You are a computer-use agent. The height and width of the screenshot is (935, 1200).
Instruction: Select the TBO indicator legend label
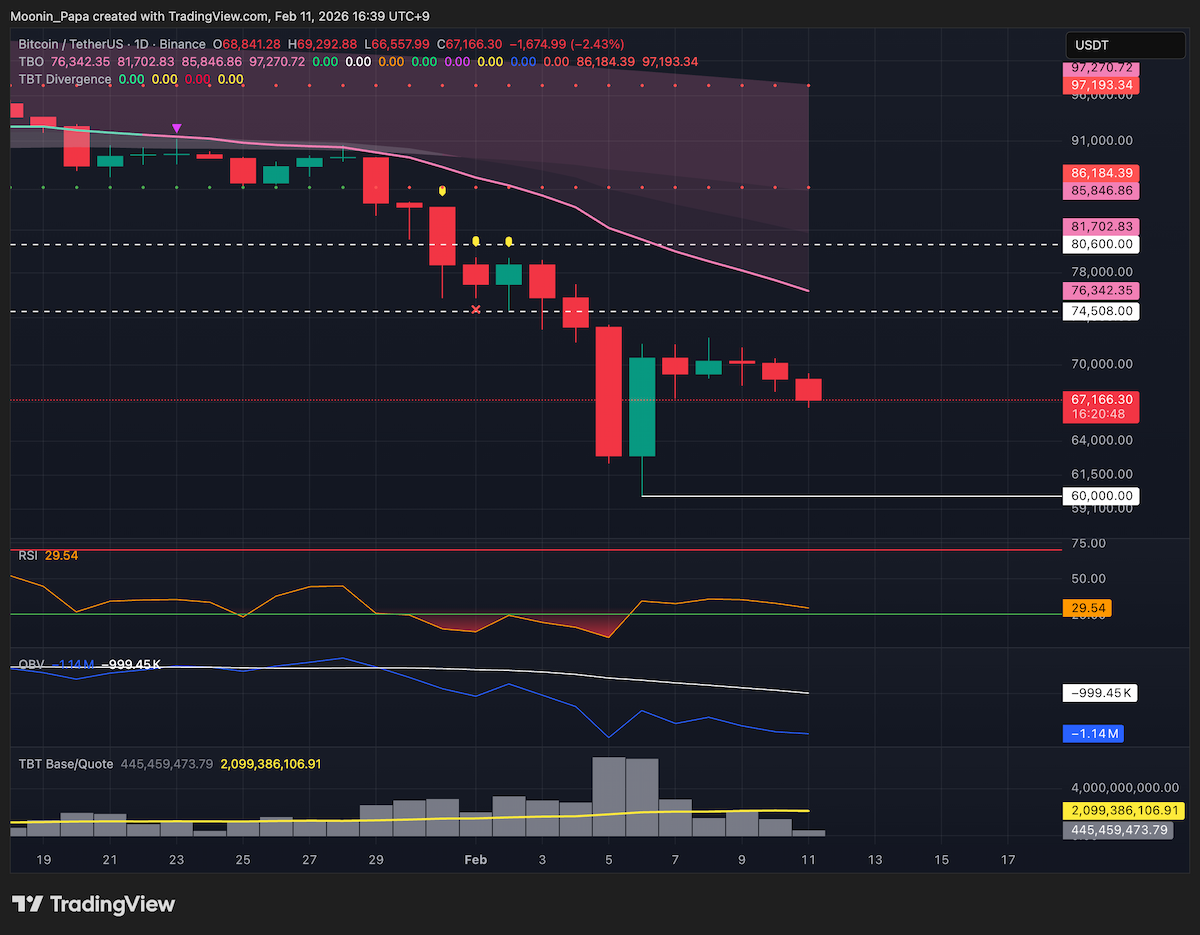[x=30, y=62]
